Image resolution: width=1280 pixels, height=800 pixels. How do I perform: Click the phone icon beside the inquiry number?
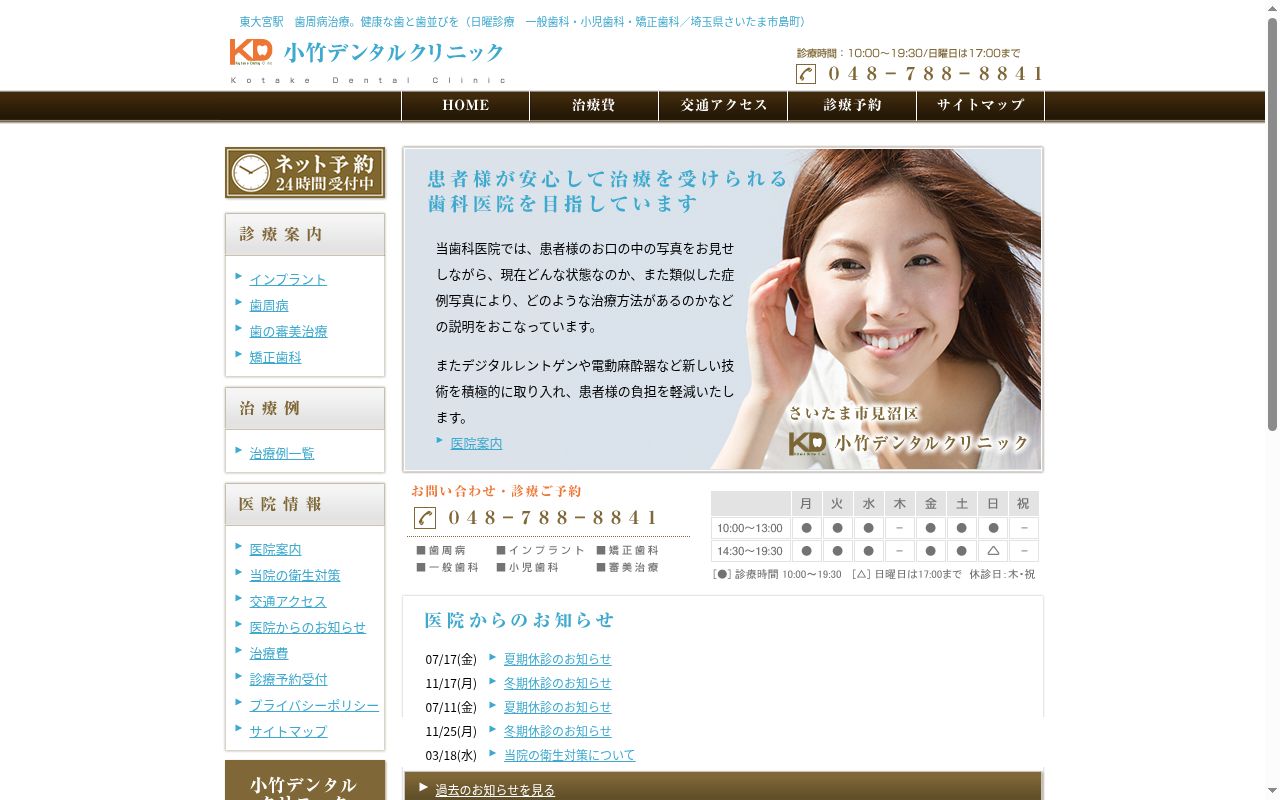[425, 517]
